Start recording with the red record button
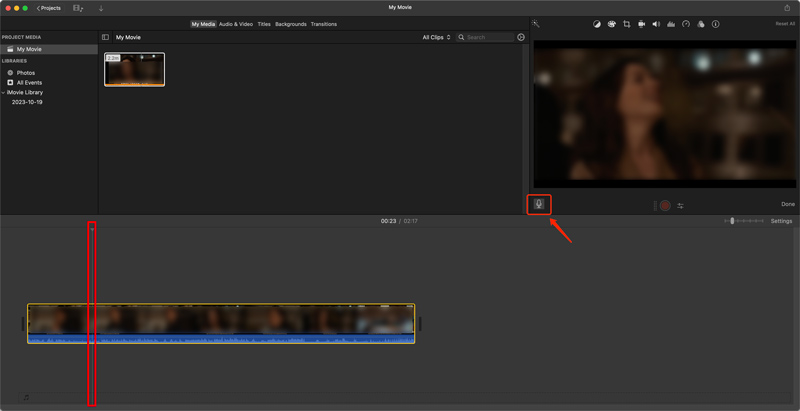Screen dimensions: 800x411 665,205
